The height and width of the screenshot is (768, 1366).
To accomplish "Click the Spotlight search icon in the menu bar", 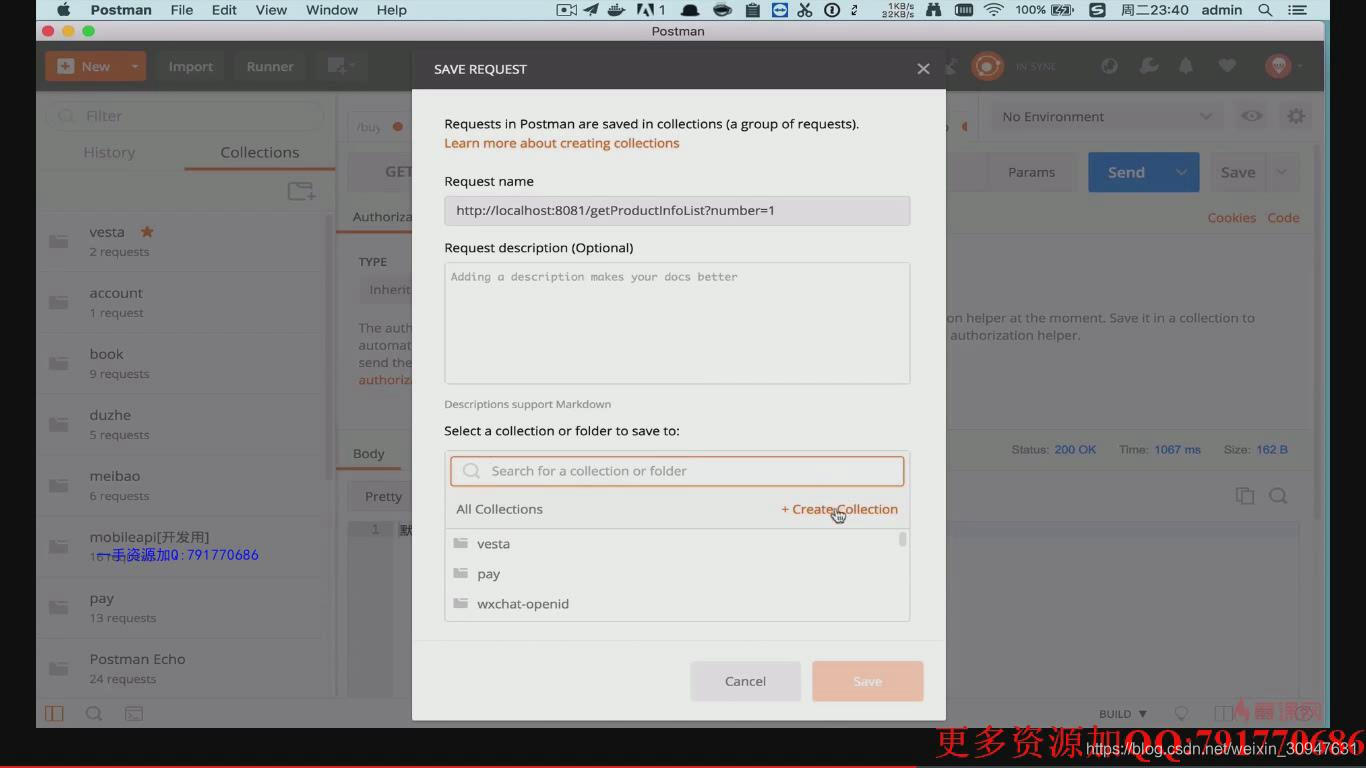I will tap(1265, 10).
